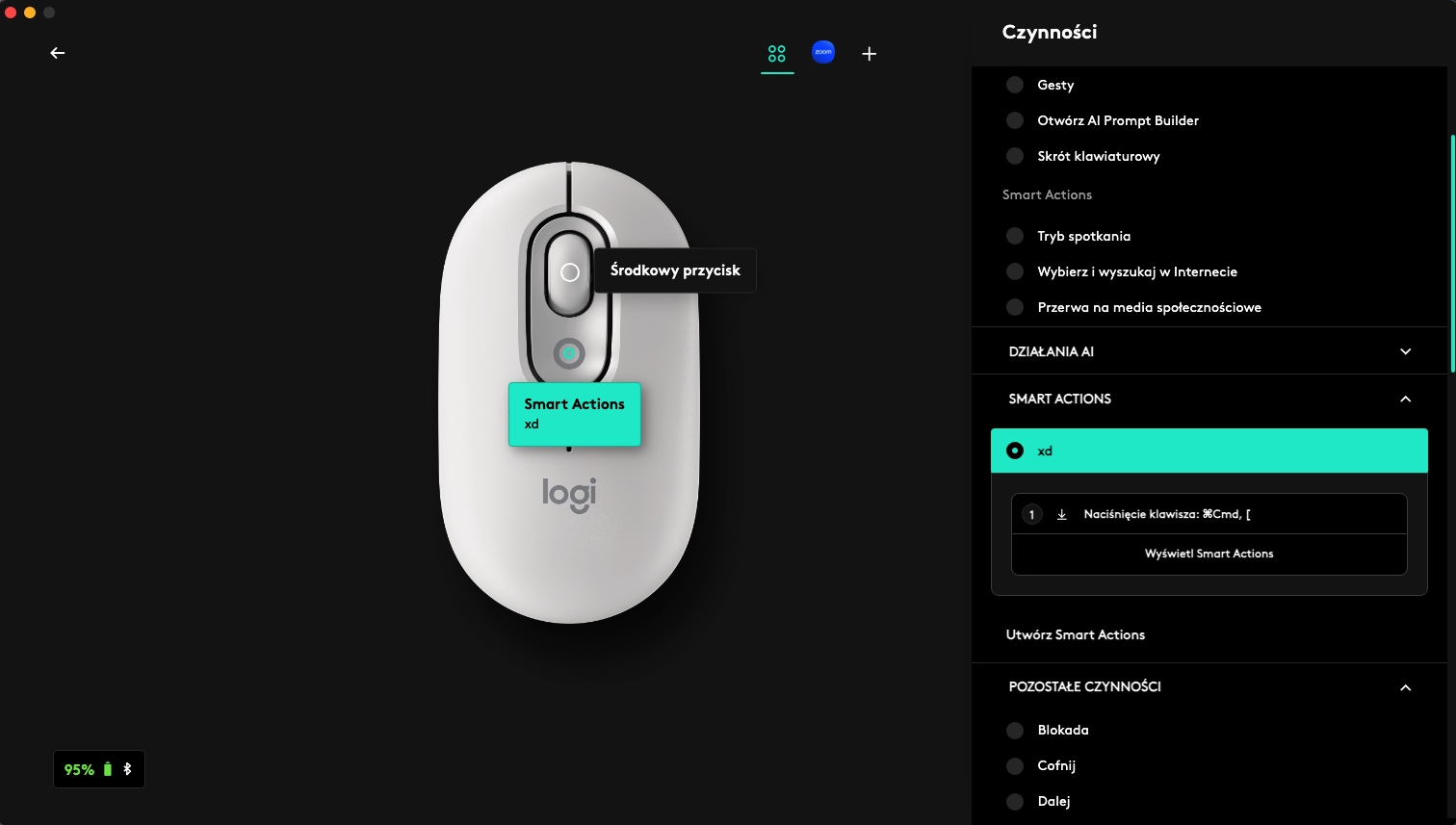Select the all-applications grid icon
1456x825 pixels.
[x=777, y=54]
